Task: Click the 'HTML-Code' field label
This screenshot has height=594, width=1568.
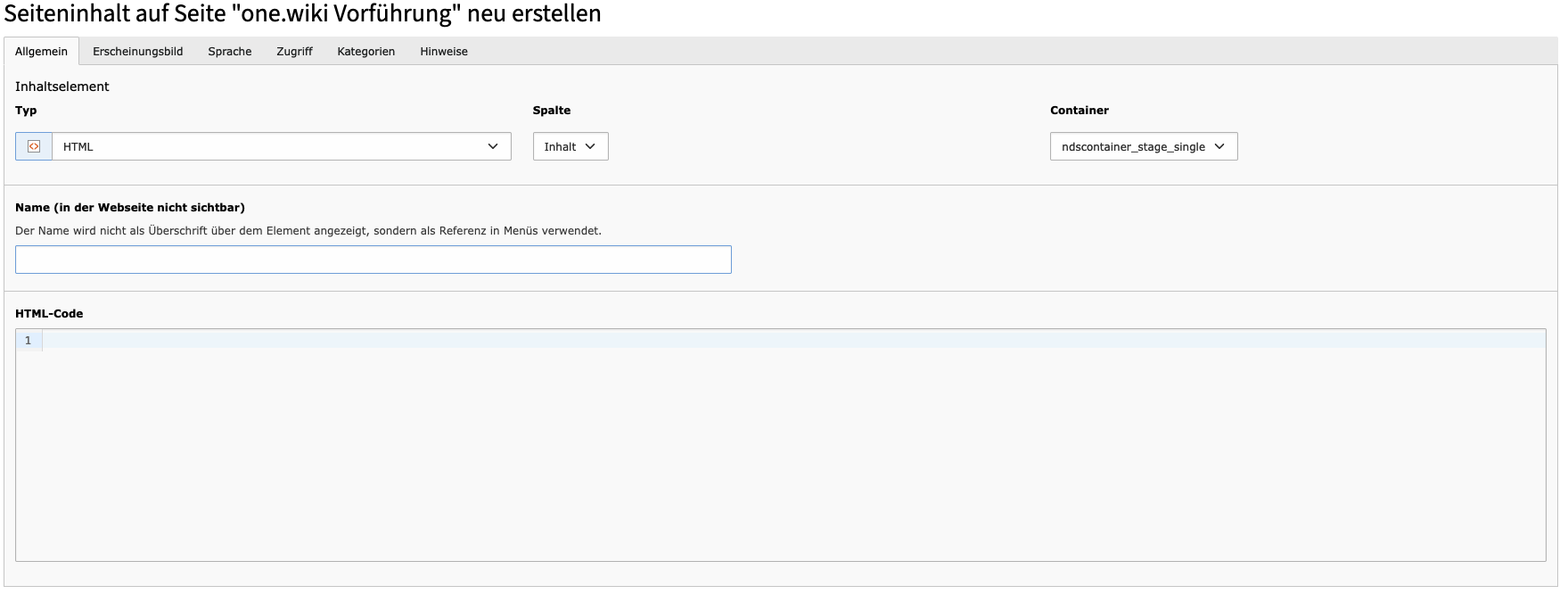Action: point(49,314)
